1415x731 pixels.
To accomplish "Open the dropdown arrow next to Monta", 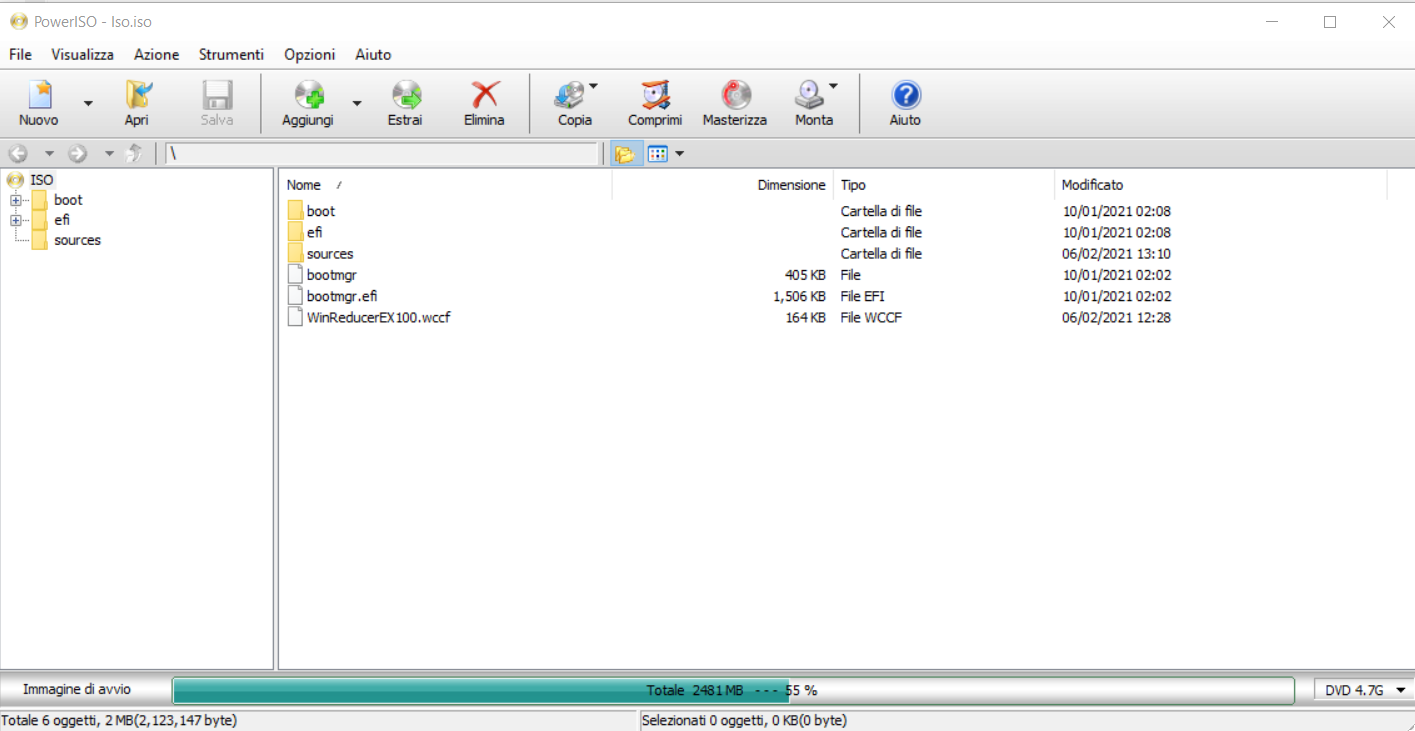I will coord(833,86).
